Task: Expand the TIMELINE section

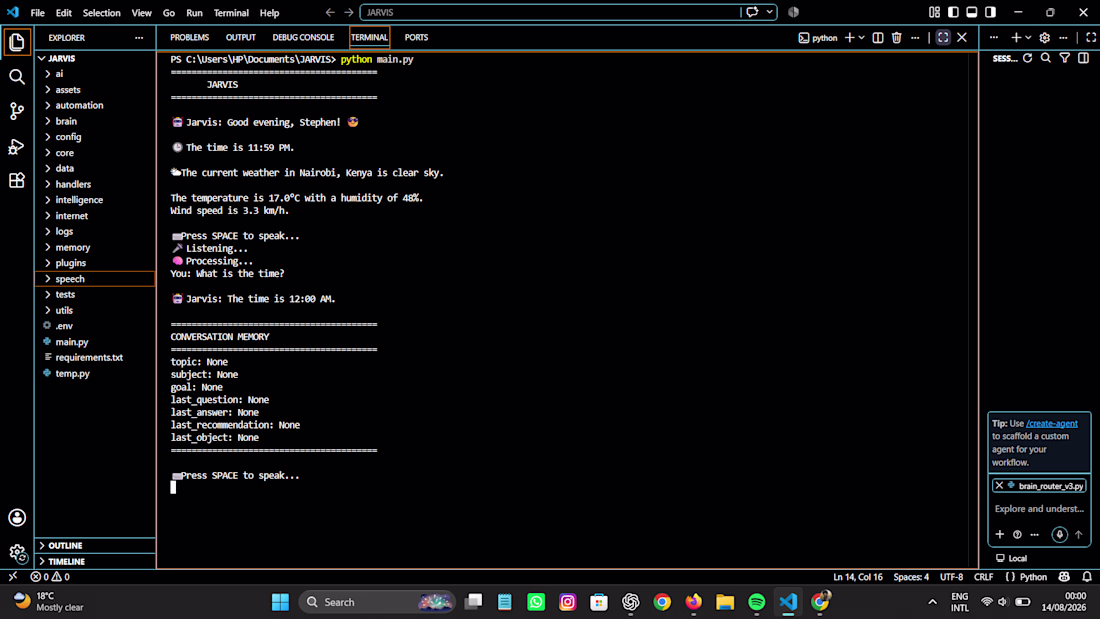Action: [x=95, y=561]
